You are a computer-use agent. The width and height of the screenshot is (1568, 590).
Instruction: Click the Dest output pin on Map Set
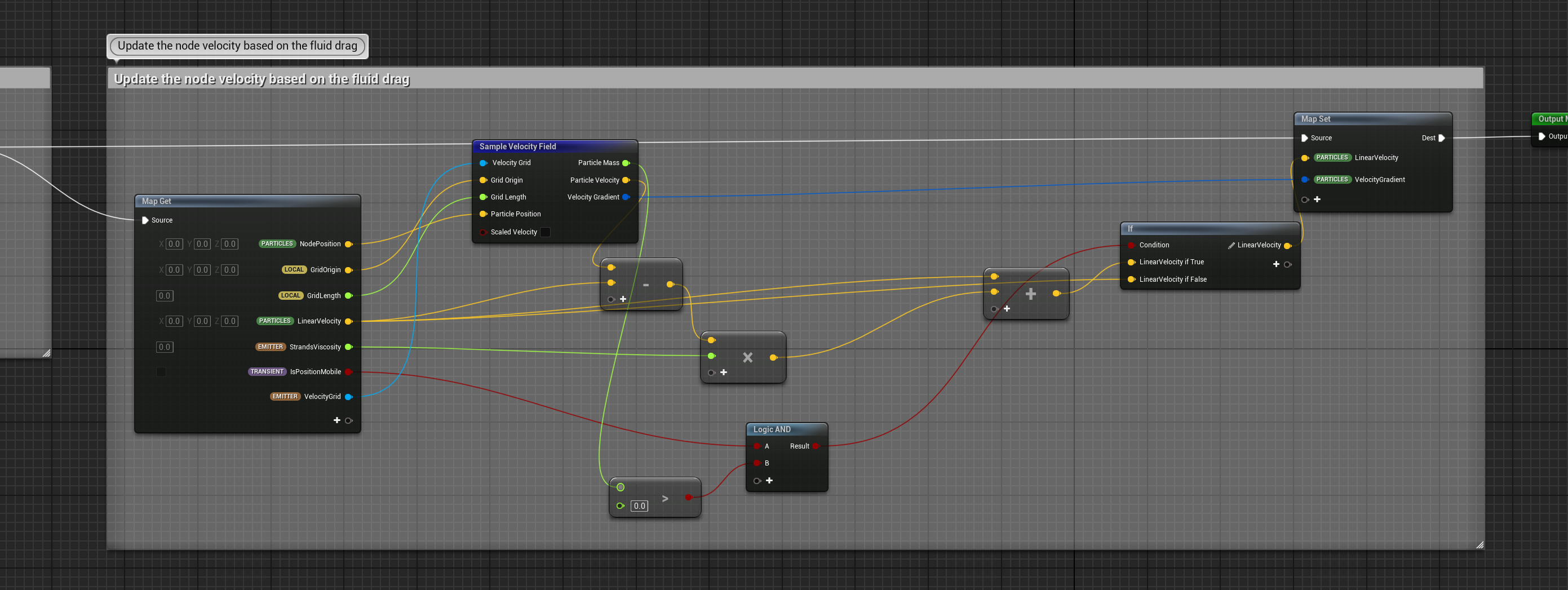click(x=1441, y=138)
